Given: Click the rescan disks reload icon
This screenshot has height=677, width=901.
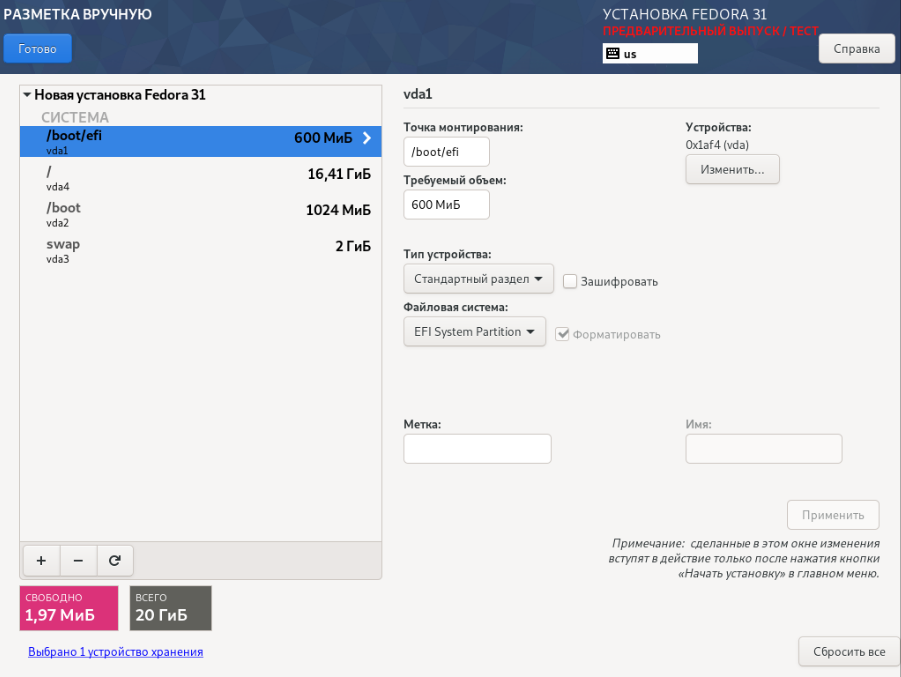Looking at the screenshot, I should 115,560.
